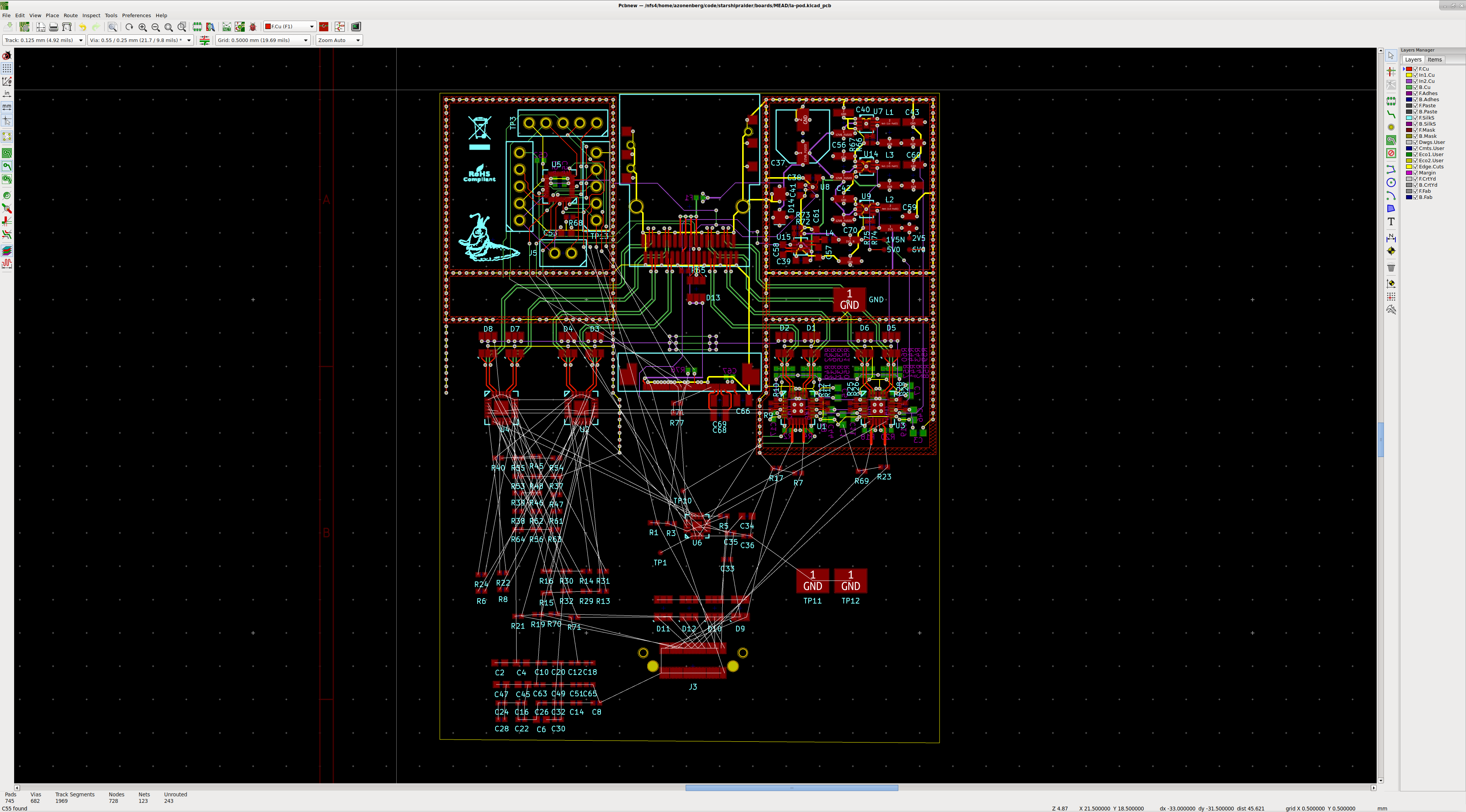Select the Delete items trash tool
Screen dimensions: 1466x812
click(x=1391, y=268)
